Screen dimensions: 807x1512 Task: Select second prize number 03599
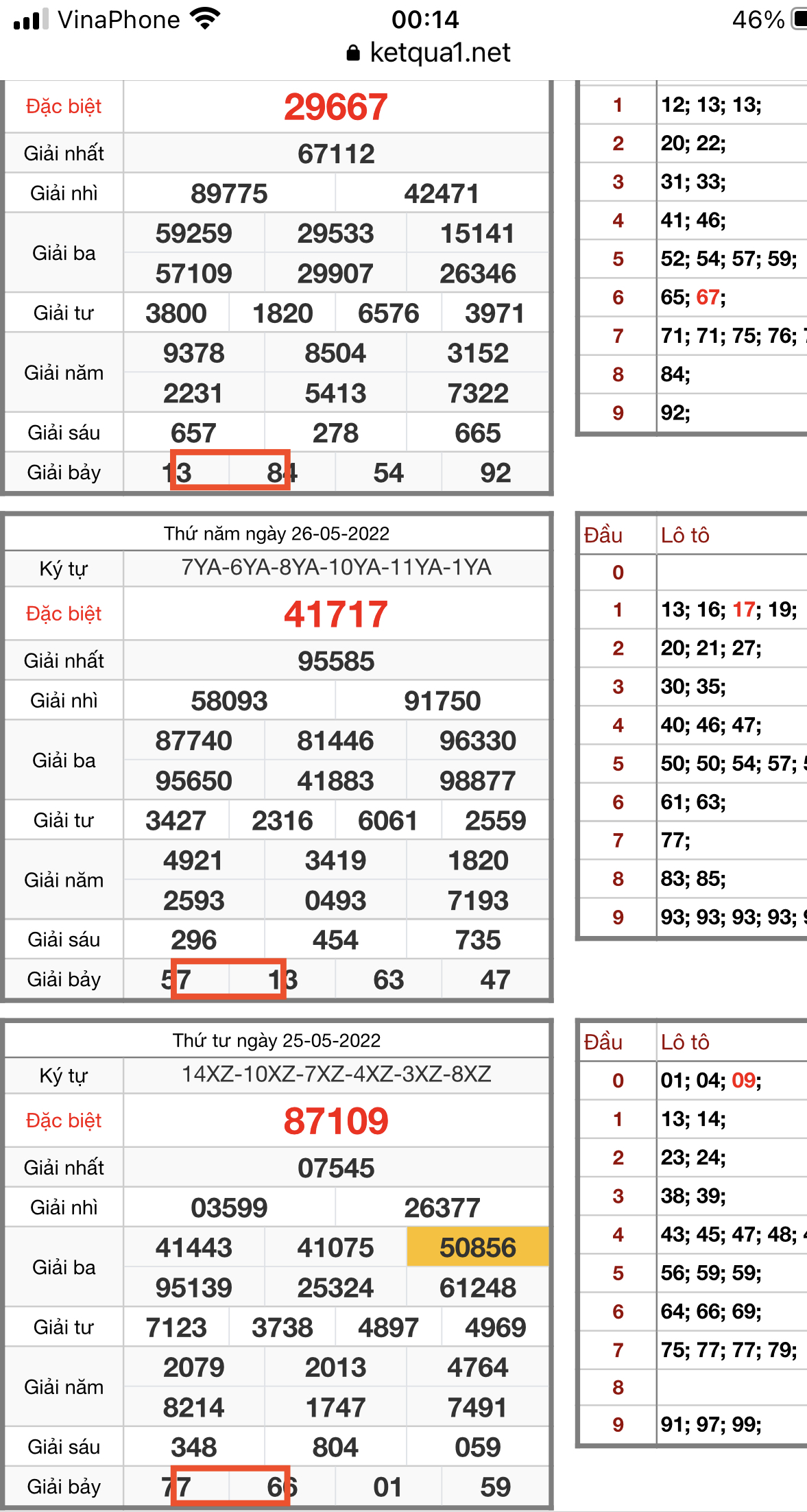pyautogui.click(x=229, y=1208)
